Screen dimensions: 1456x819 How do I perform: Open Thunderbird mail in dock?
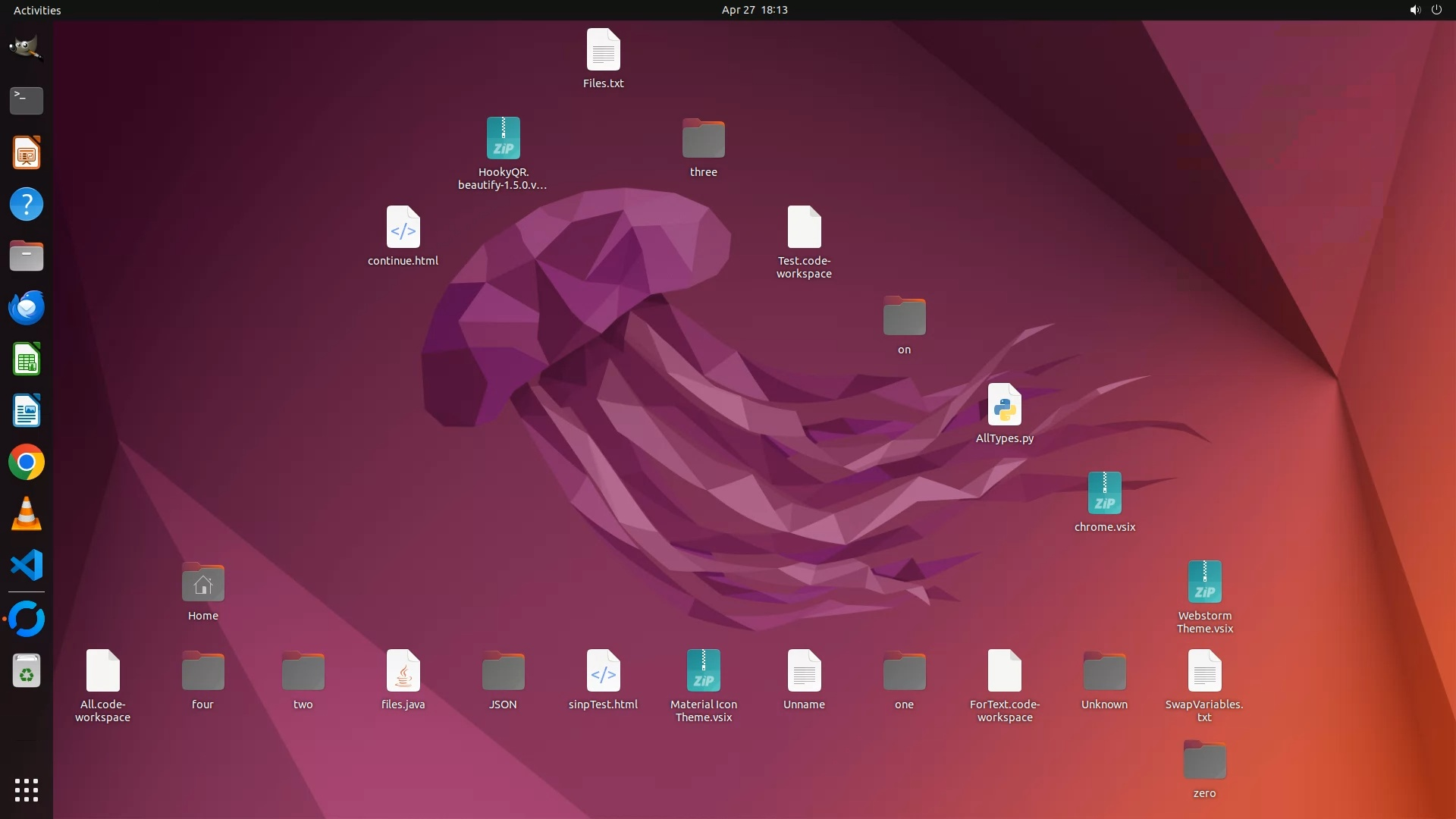(26, 308)
